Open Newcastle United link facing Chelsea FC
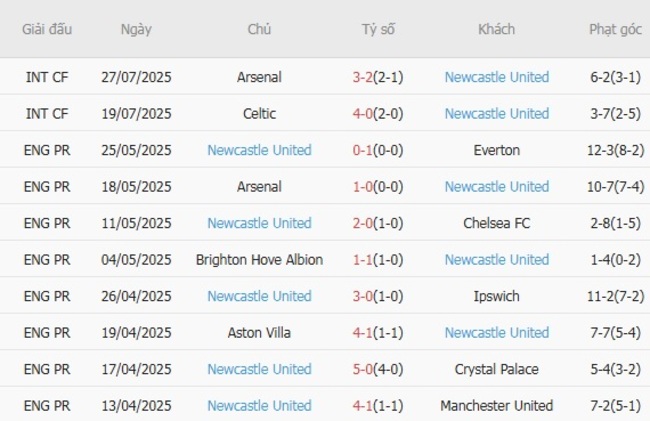This screenshot has height=421, width=650. coord(259,223)
